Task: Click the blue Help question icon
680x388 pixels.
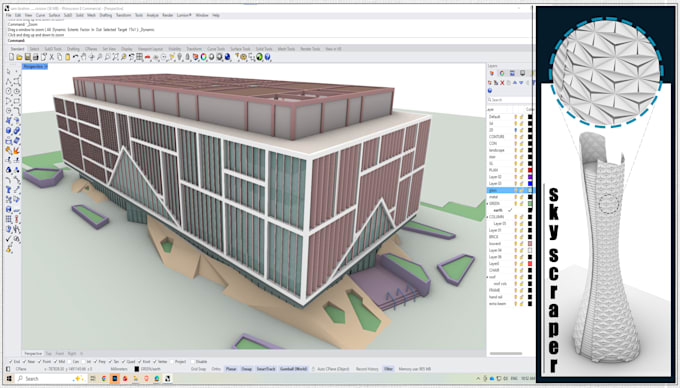Action: pyautogui.click(x=268, y=57)
